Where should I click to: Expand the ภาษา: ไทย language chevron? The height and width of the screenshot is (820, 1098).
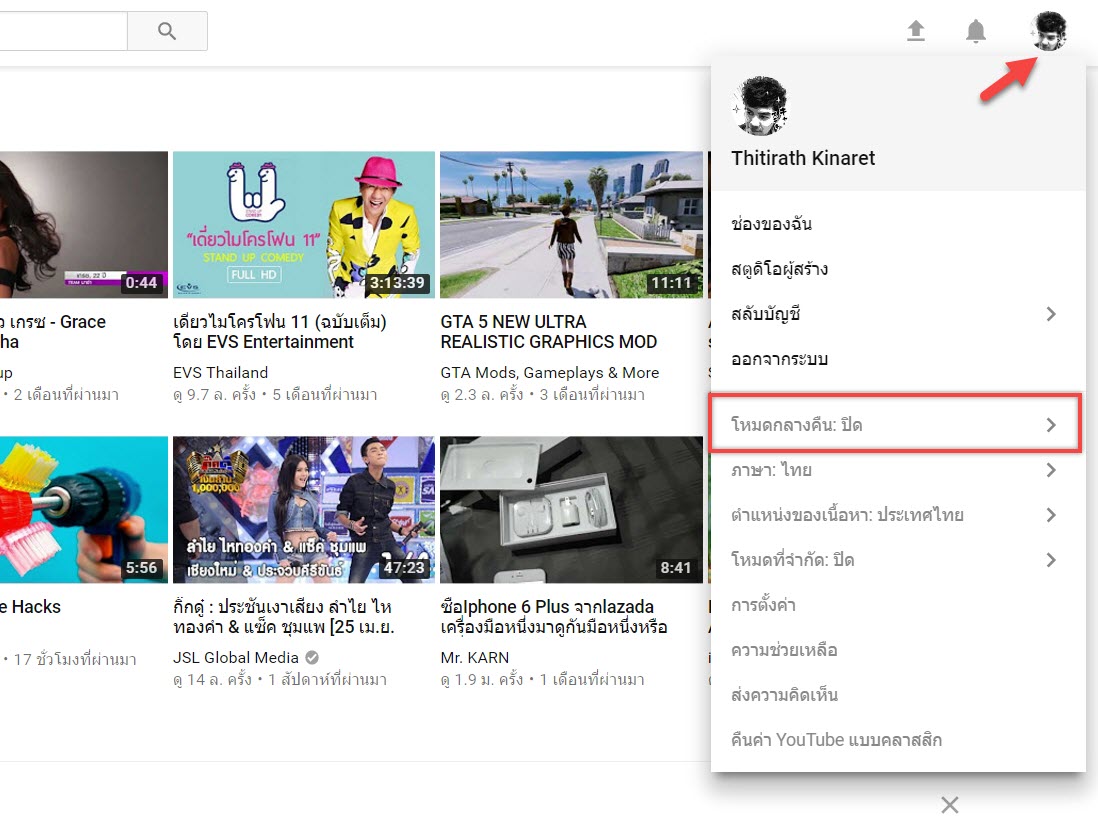[x=1050, y=470]
